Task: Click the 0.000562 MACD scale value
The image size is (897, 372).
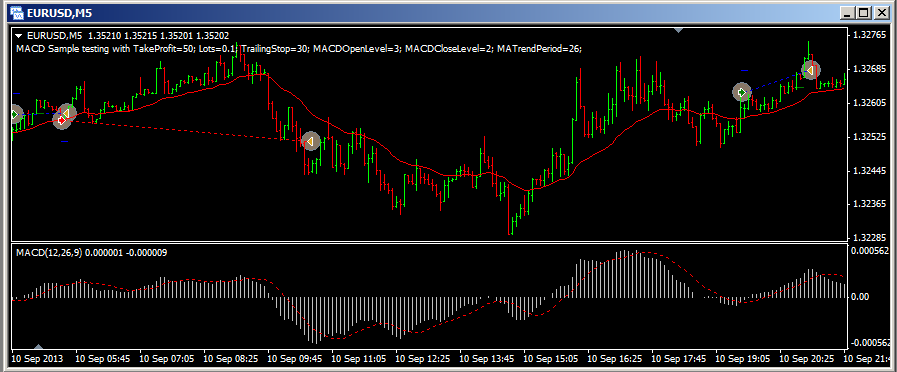Action: [x=871, y=250]
